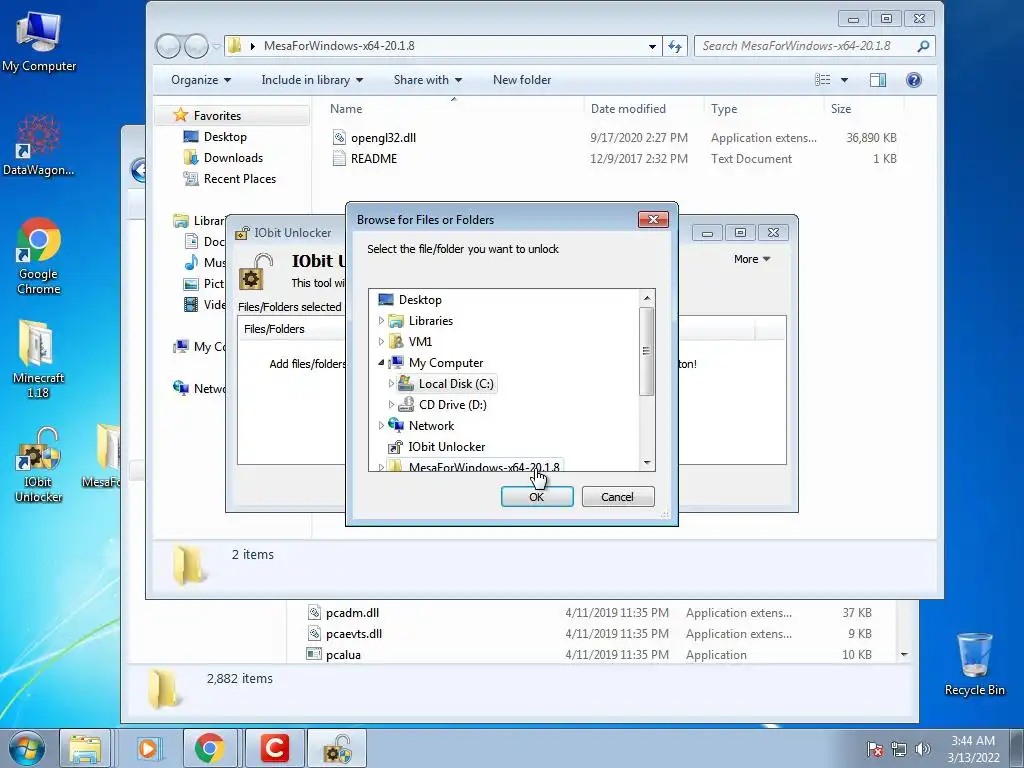Open Recent Places under Favorites
This screenshot has height=768, width=1024.
coord(239,178)
